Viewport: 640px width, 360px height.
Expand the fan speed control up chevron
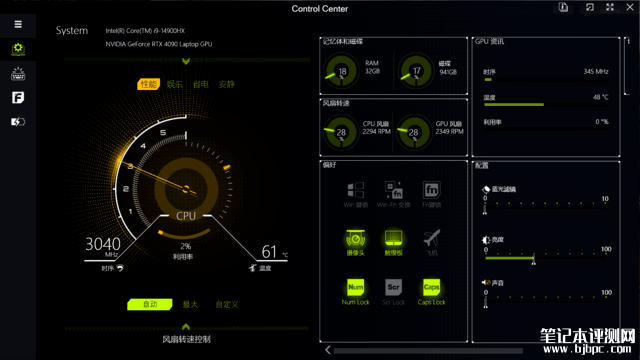[x=186, y=327]
